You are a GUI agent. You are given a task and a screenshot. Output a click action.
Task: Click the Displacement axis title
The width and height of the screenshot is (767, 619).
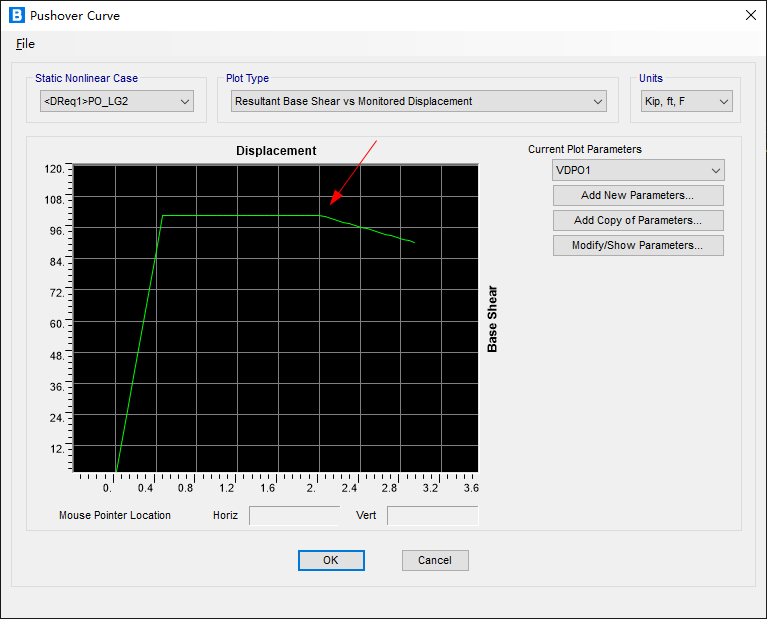(x=276, y=151)
